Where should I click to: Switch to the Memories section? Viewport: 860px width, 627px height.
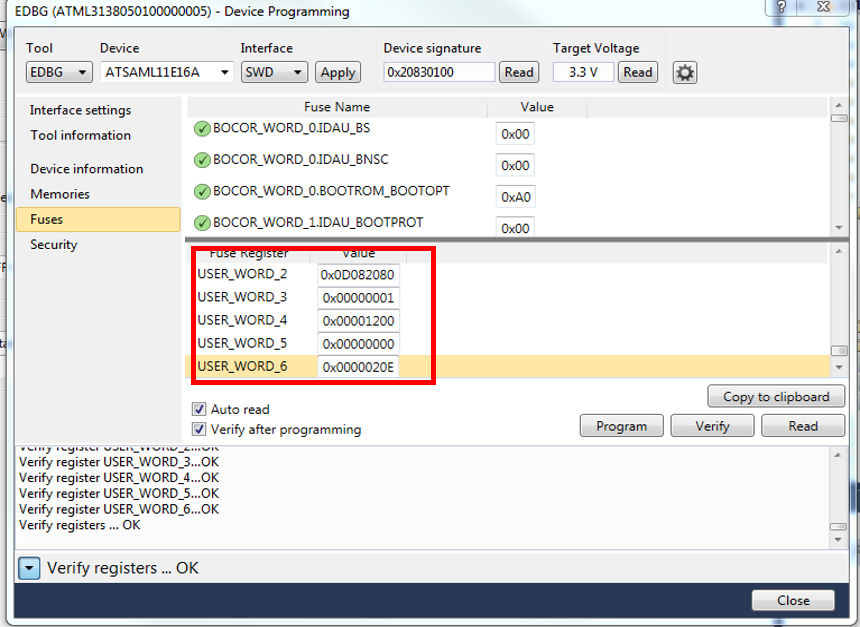(x=60, y=194)
